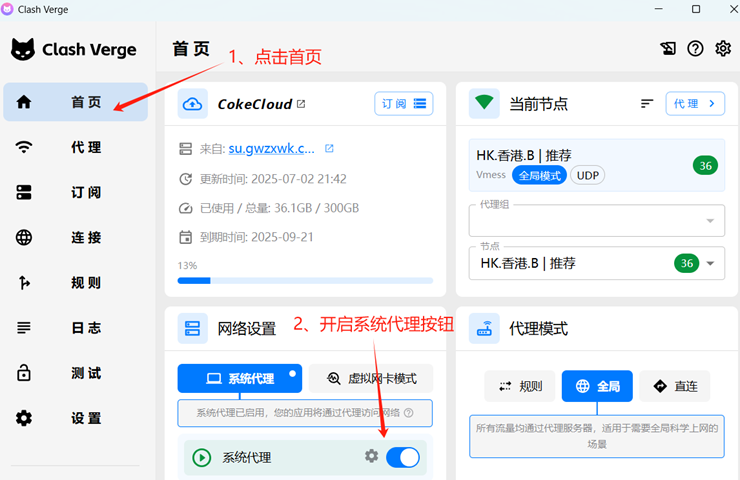Click the 当前节点 card title
The height and width of the screenshot is (480, 740).
538,104
